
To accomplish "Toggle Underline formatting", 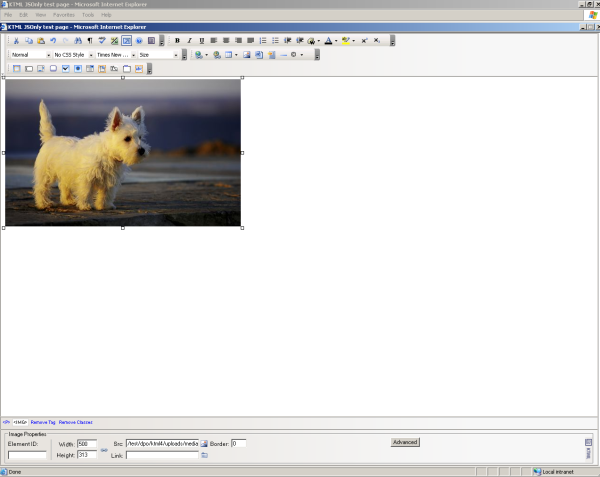I will click(201, 41).
